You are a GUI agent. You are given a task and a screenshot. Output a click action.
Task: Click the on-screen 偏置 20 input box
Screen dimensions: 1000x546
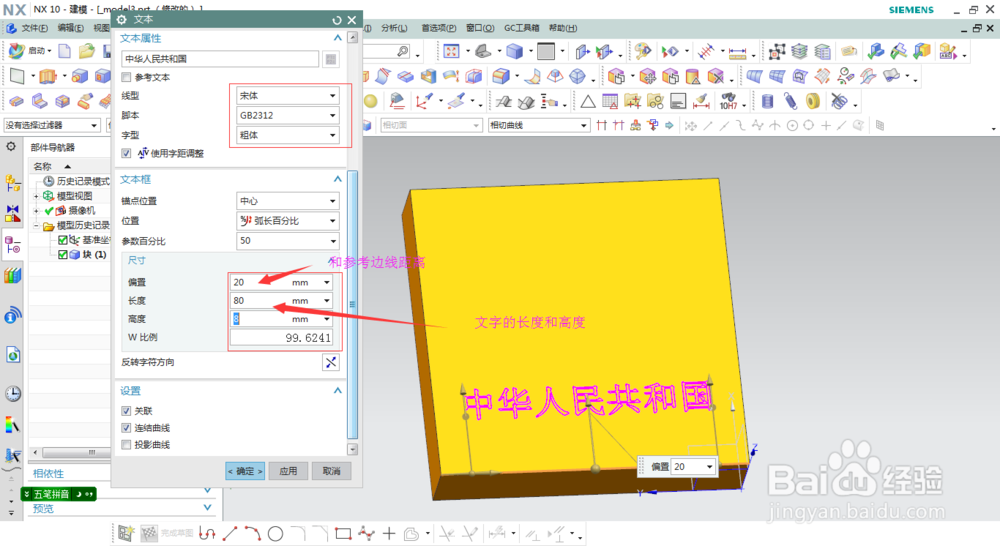[x=693, y=467]
